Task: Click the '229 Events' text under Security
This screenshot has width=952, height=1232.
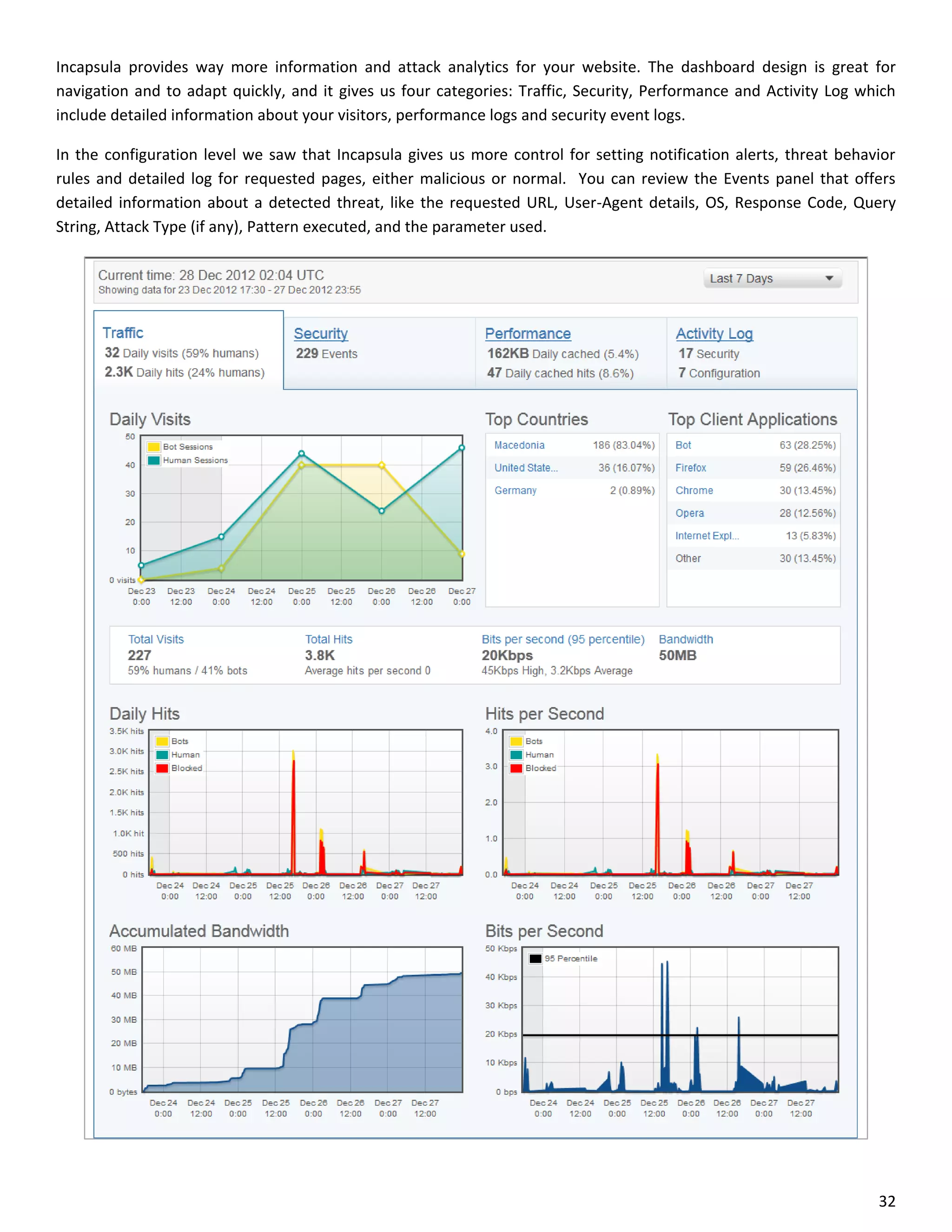Action: coord(326,354)
